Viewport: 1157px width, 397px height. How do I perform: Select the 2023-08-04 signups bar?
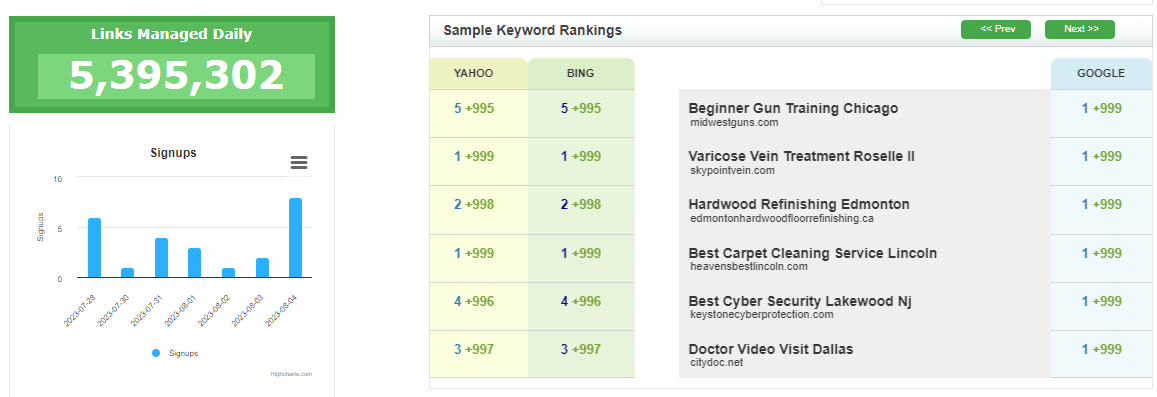(295, 238)
